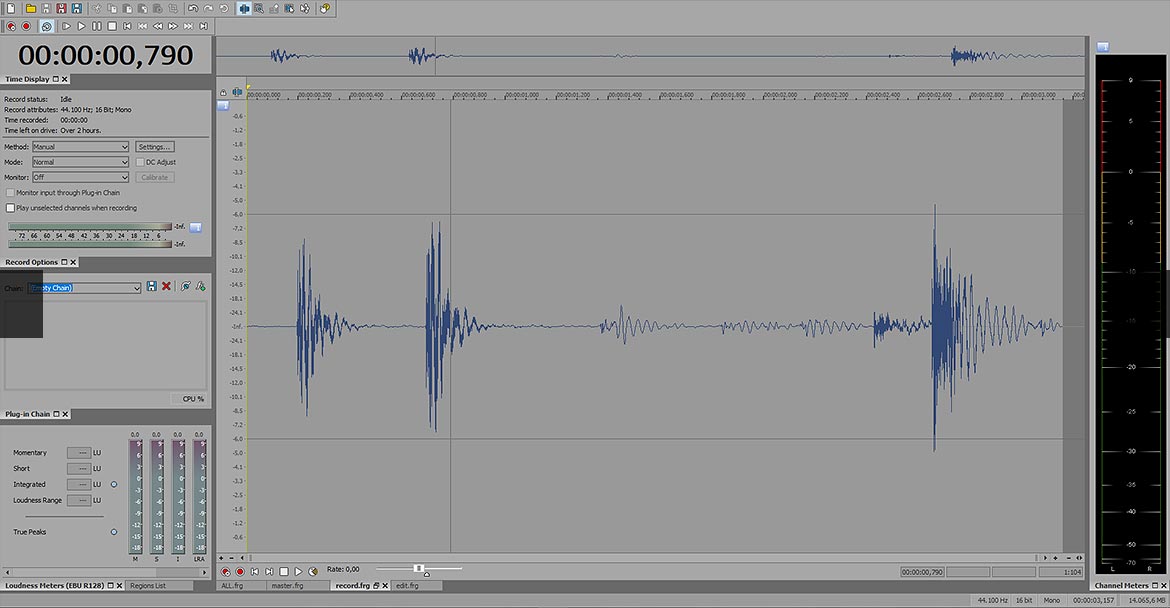Click the large time display readout
This screenshot has height=608, width=1170.
click(x=105, y=55)
